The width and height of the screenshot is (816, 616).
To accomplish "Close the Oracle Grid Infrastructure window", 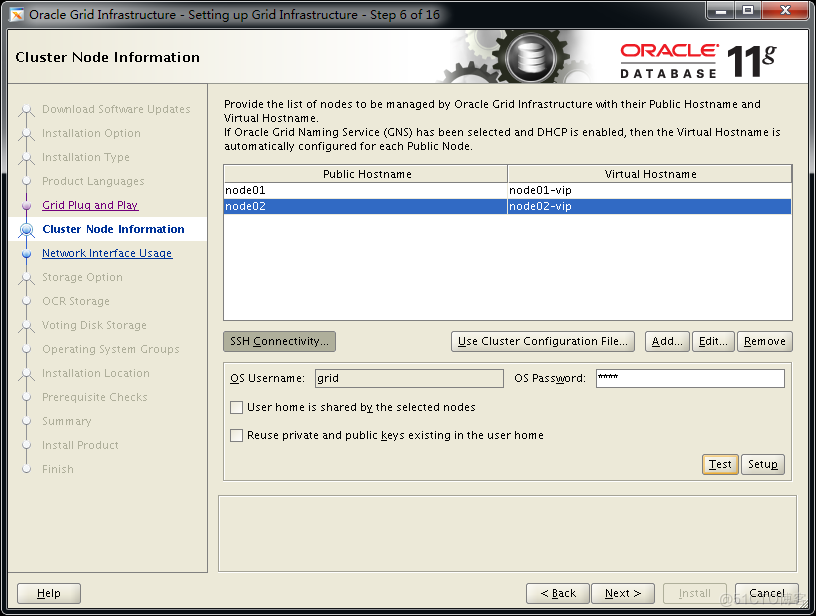I will pyautogui.click(x=785, y=10).
